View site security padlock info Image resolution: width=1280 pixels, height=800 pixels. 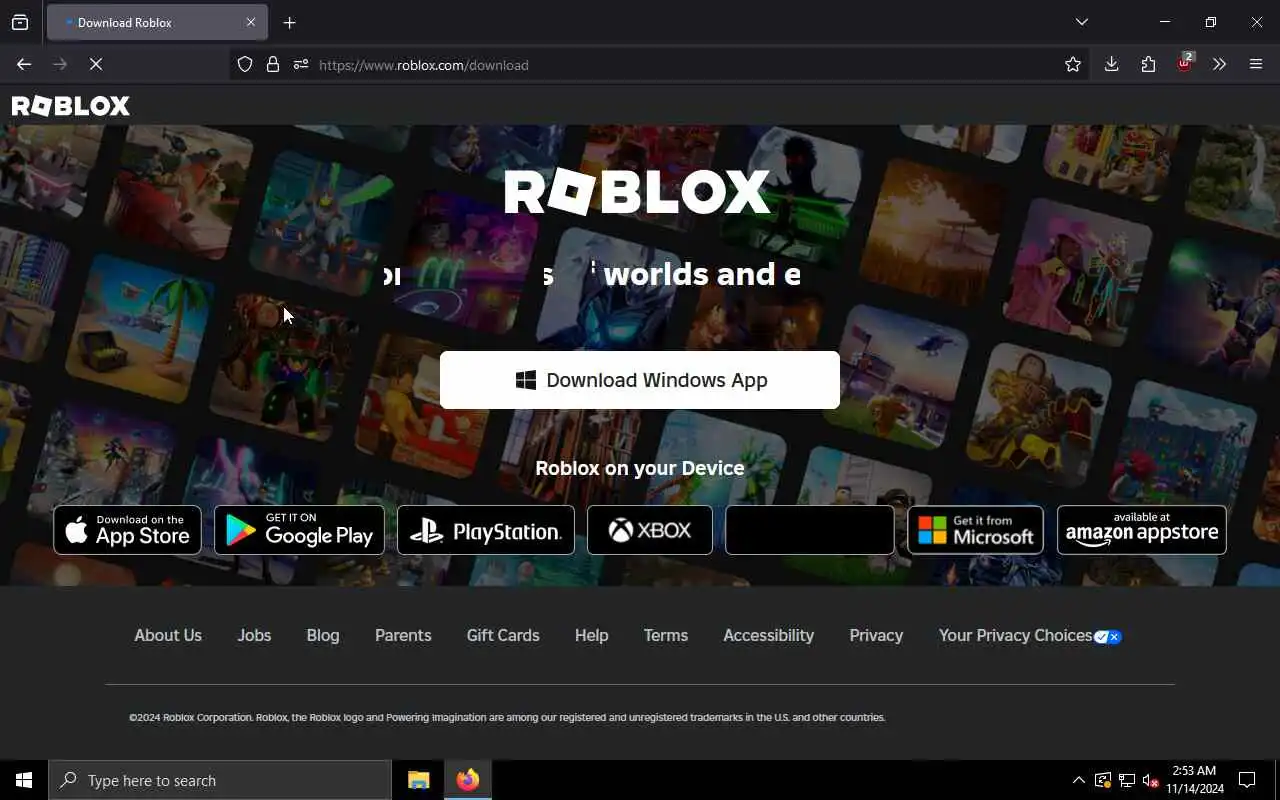273,64
